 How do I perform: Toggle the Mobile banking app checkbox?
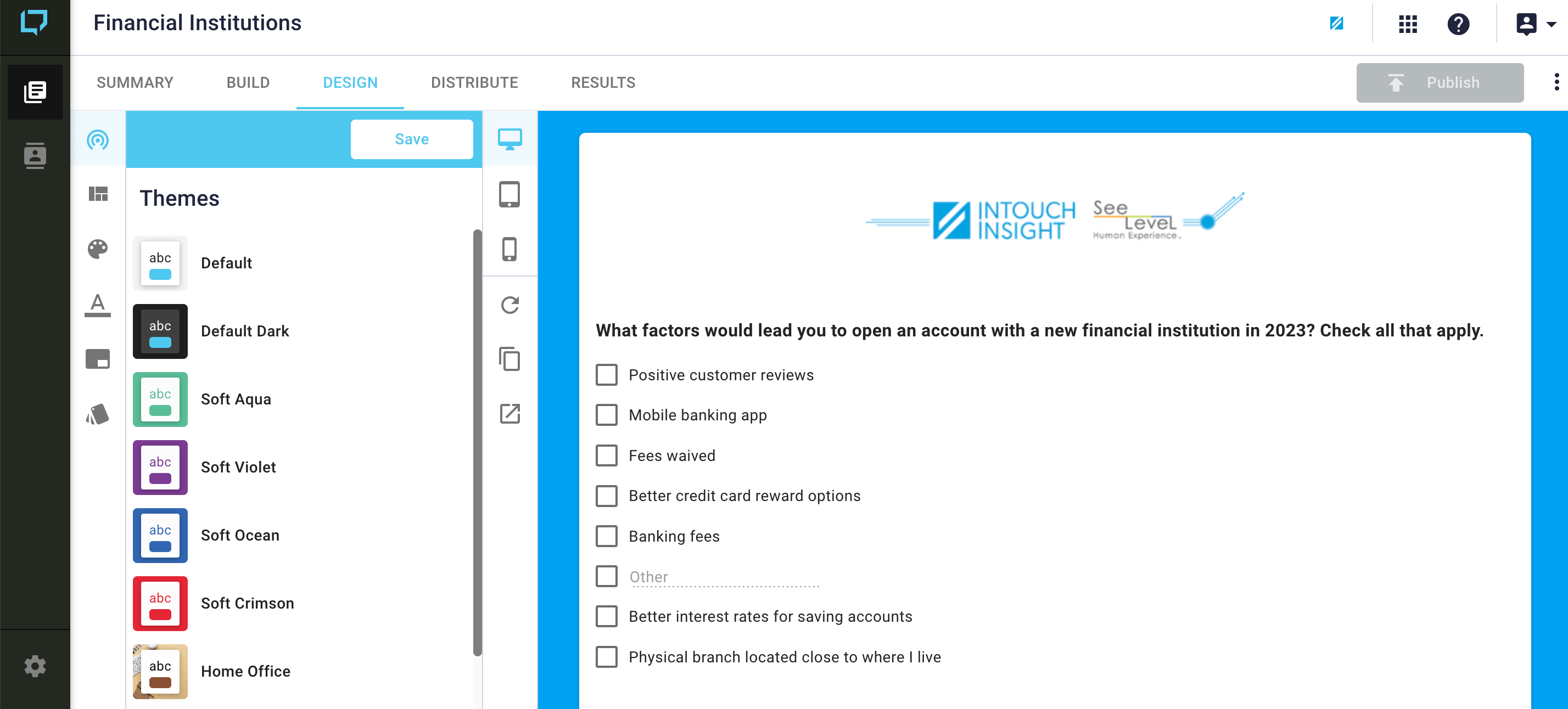[607, 415]
